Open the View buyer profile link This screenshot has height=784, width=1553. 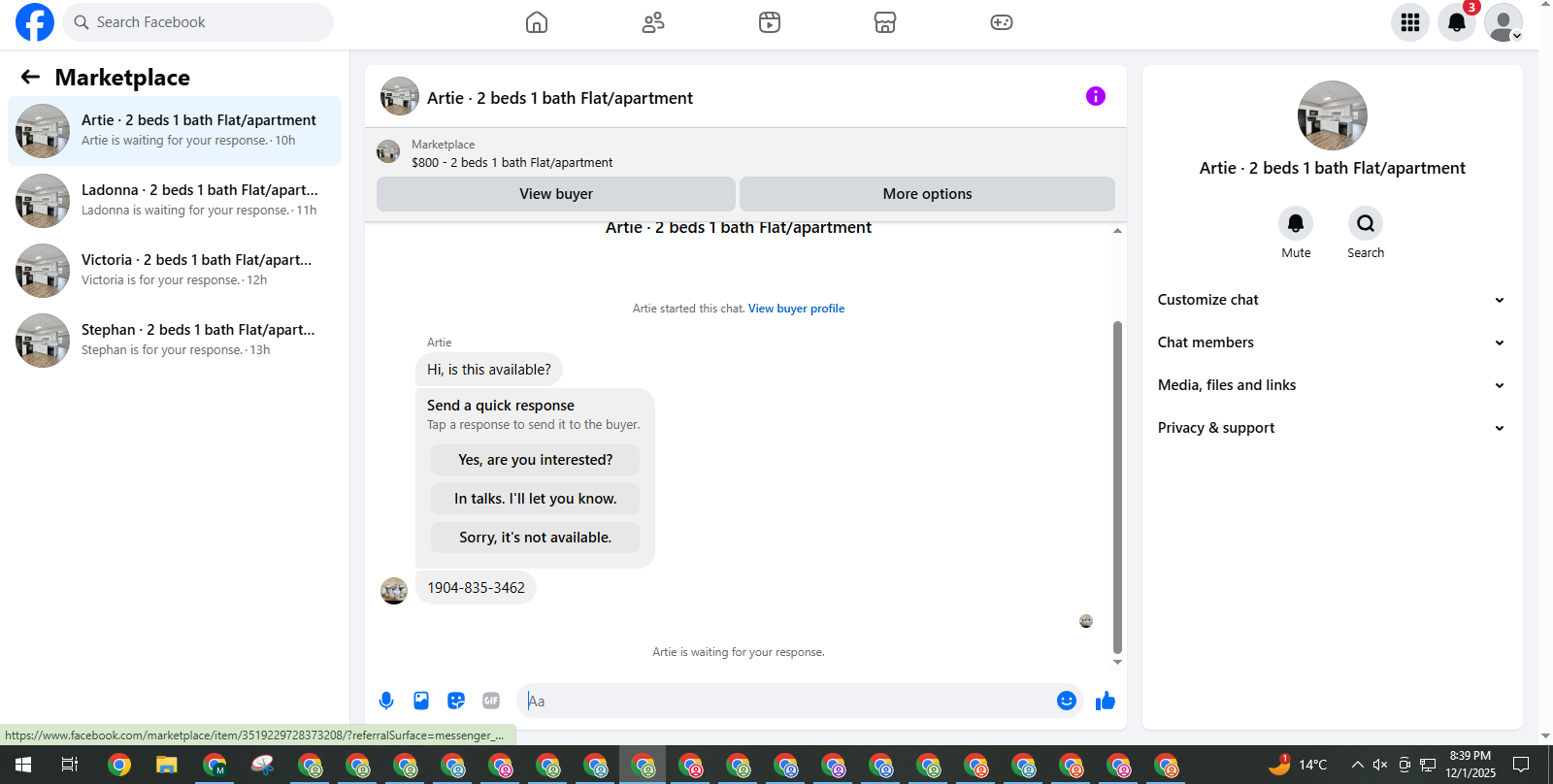tap(796, 309)
